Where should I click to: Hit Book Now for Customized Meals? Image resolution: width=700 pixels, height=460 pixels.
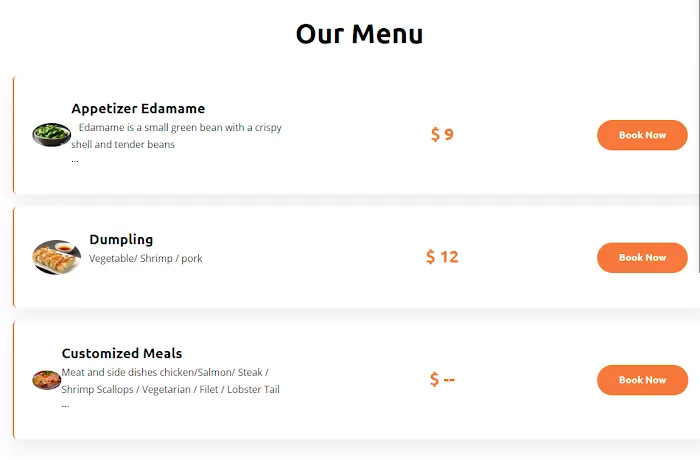(x=642, y=380)
